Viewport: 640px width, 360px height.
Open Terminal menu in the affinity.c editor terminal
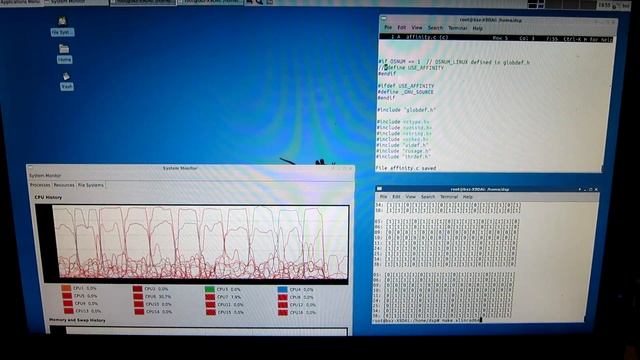point(458,28)
